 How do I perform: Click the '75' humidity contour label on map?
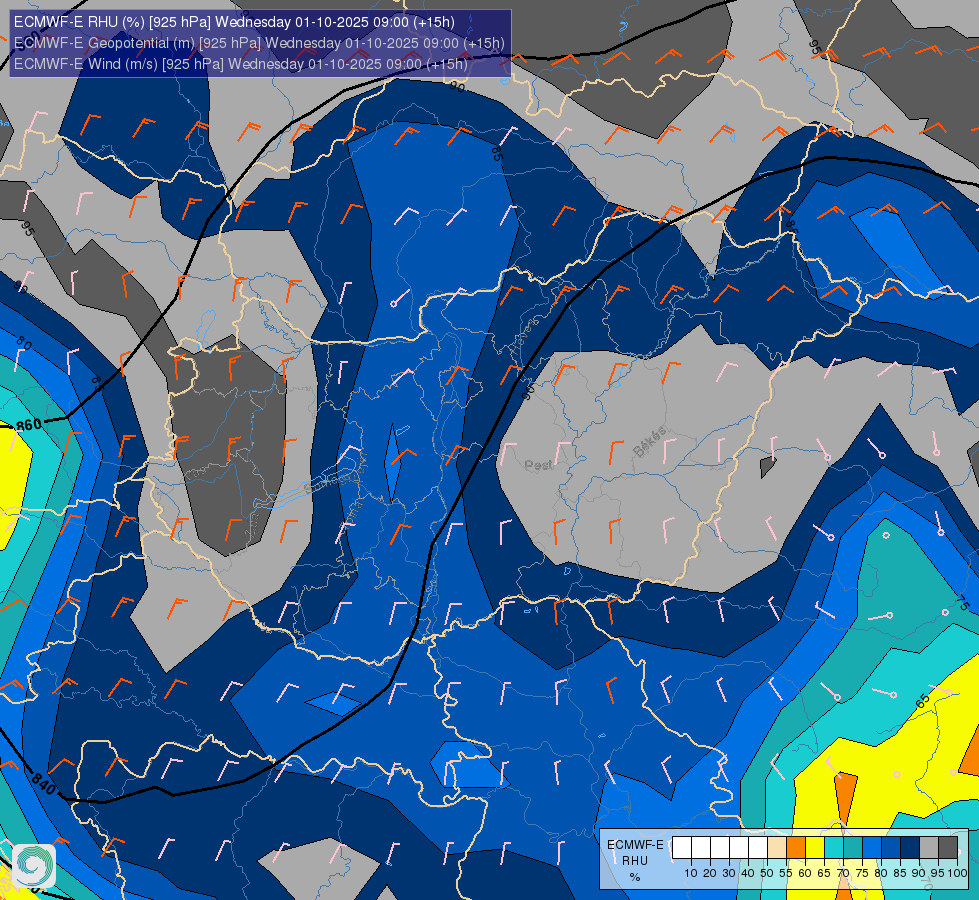coord(962,603)
